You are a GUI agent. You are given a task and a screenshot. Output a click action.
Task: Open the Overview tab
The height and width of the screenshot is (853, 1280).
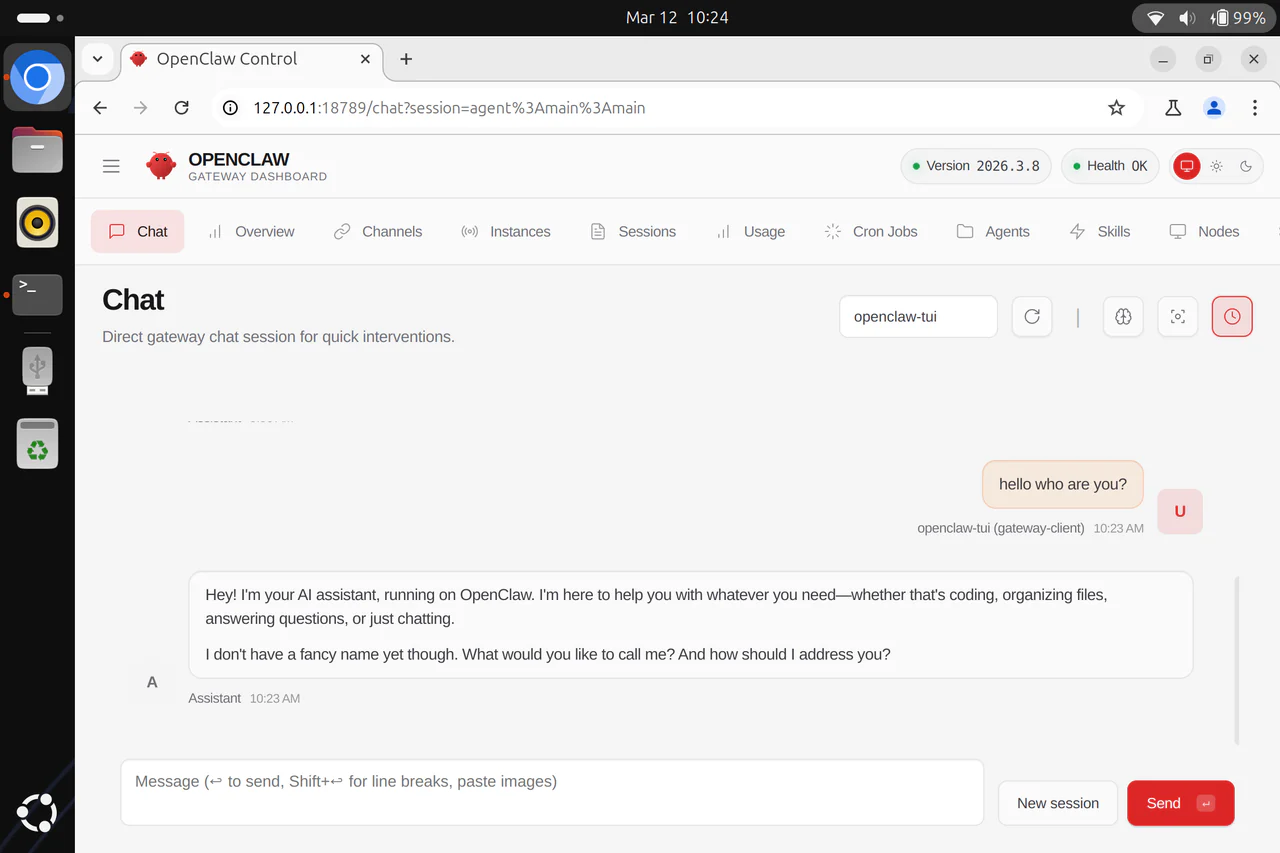point(251,231)
